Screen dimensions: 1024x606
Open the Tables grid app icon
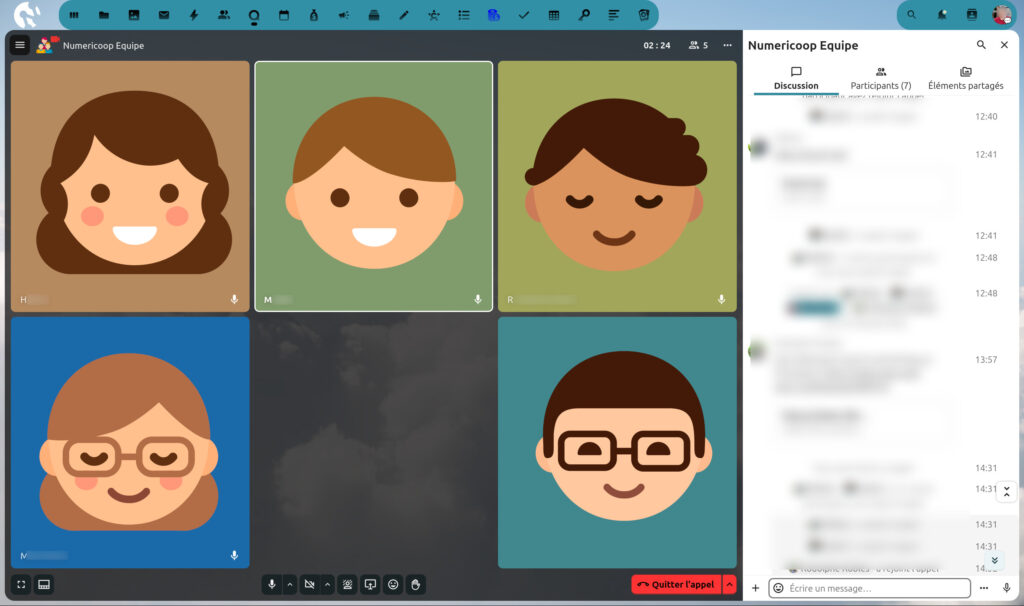coord(554,15)
